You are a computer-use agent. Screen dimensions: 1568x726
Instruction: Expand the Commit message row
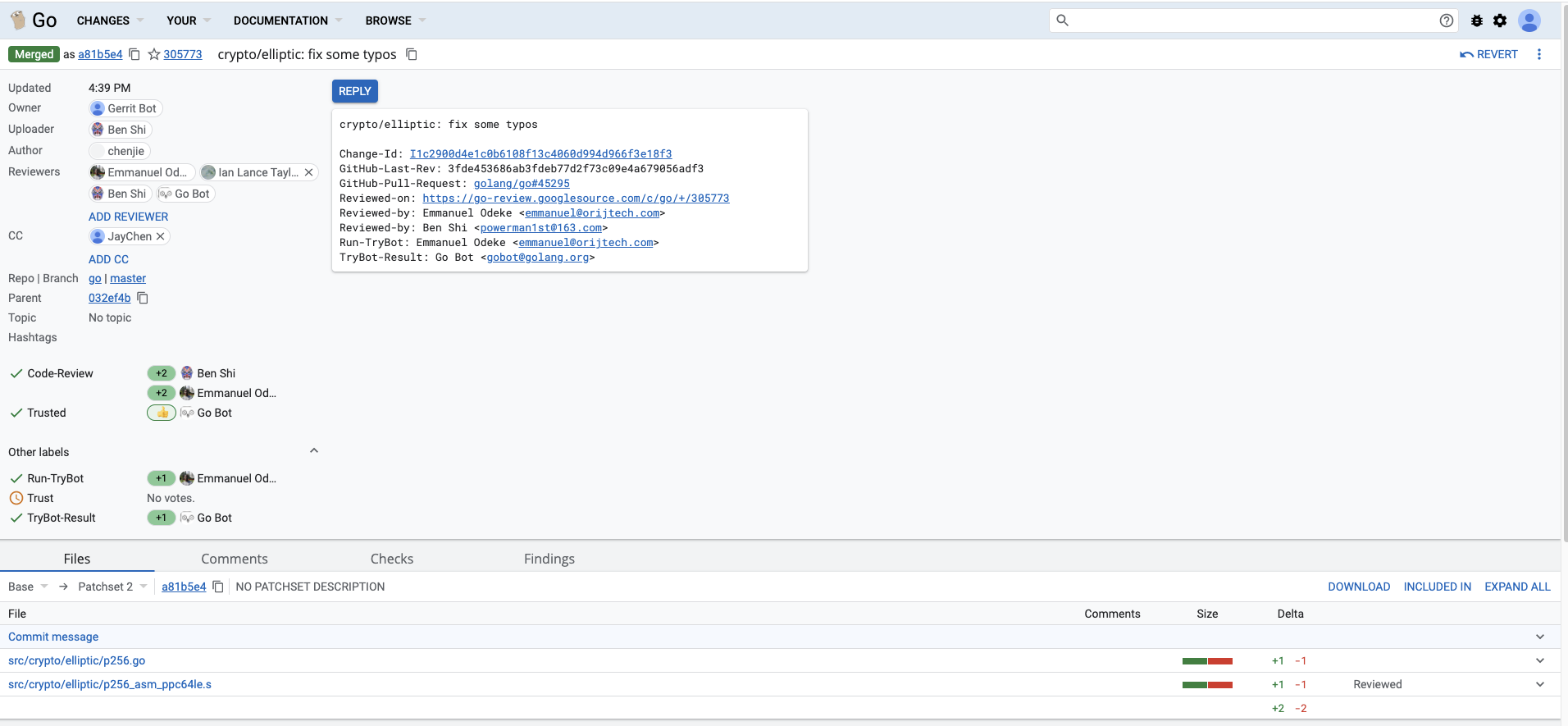(1540, 637)
